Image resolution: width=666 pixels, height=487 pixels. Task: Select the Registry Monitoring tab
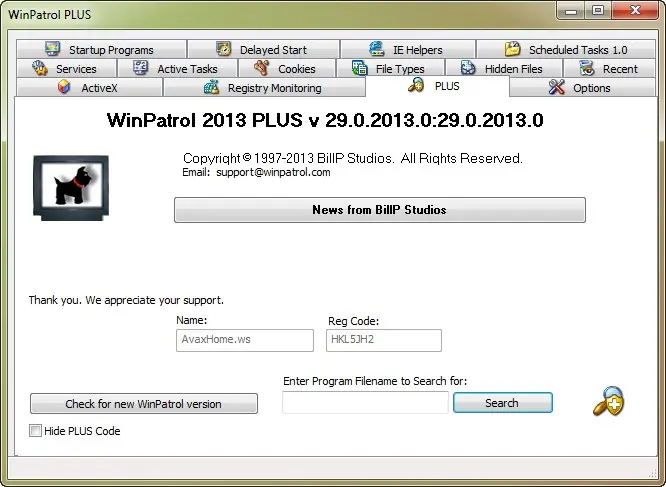tap(264, 87)
